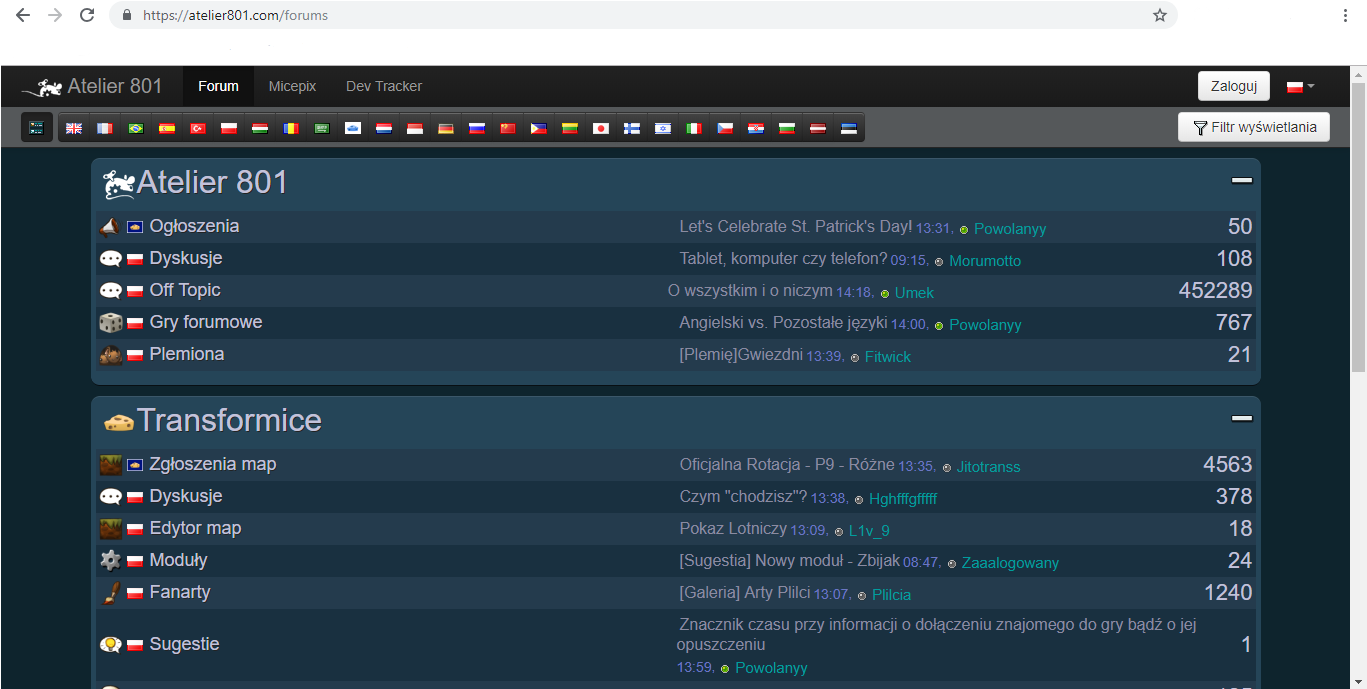Click the paintbrush icon beside Fanarty
Viewport: 1367px width, 689px height.
(111, 593)
